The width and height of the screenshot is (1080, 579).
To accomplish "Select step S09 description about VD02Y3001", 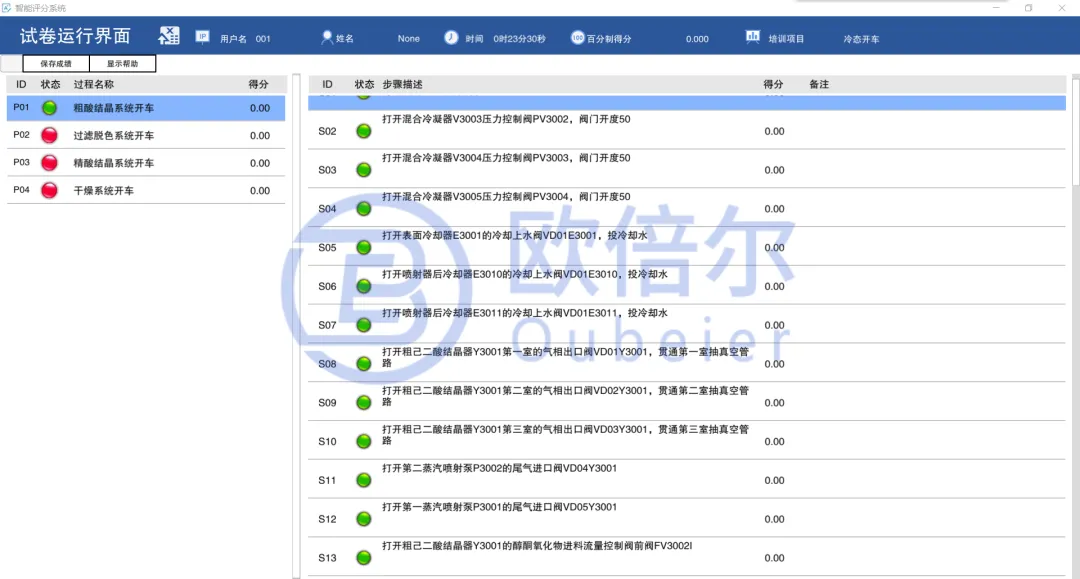I will pos(565,396).
